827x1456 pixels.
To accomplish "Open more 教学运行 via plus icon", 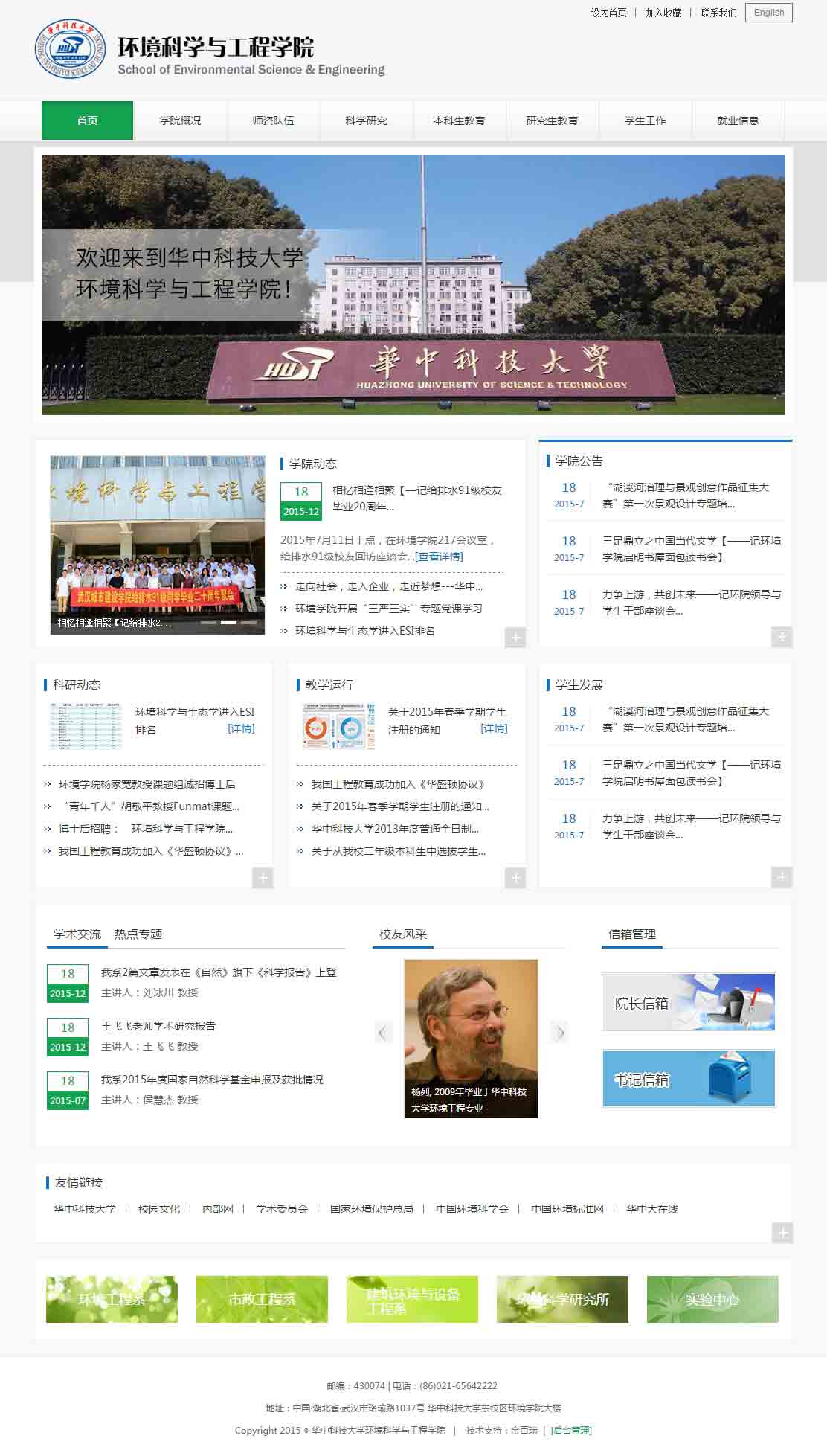I will (515, 878).
